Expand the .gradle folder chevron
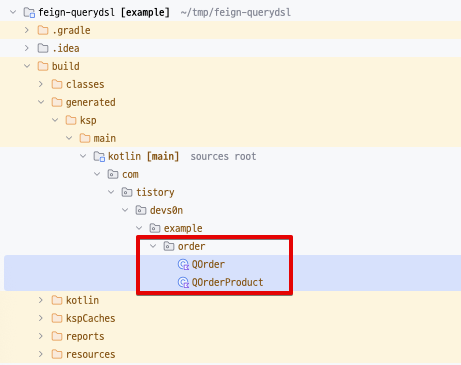 click(27, 30)
